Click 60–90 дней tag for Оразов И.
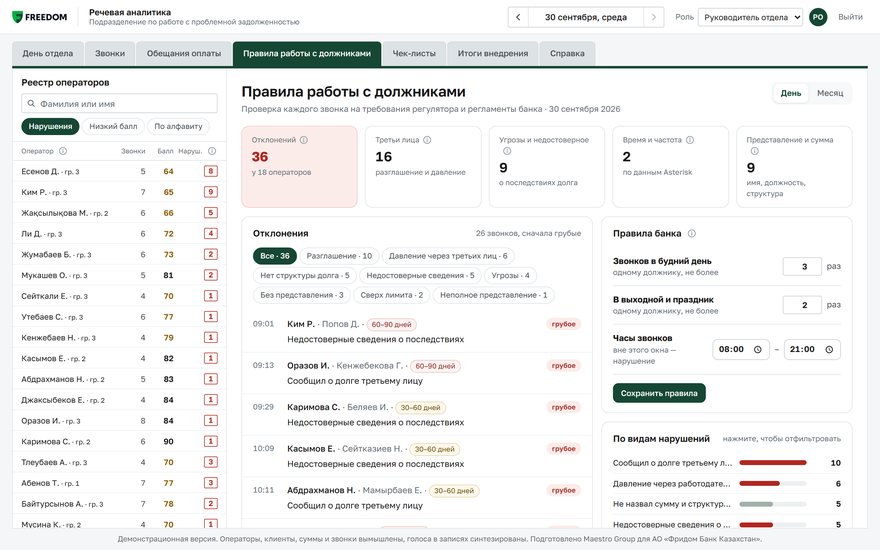The width and height of the screenshot is (880, 550). pos(435,366)
